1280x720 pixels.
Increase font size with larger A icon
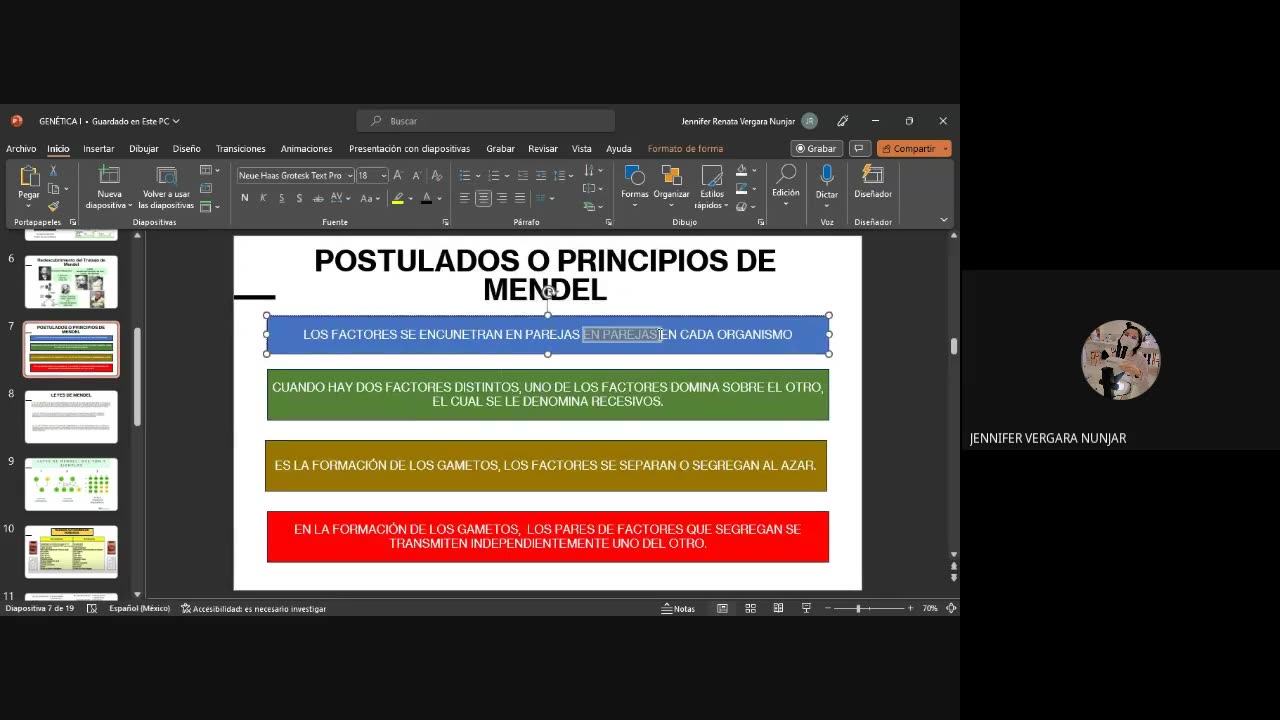(398, 175)
